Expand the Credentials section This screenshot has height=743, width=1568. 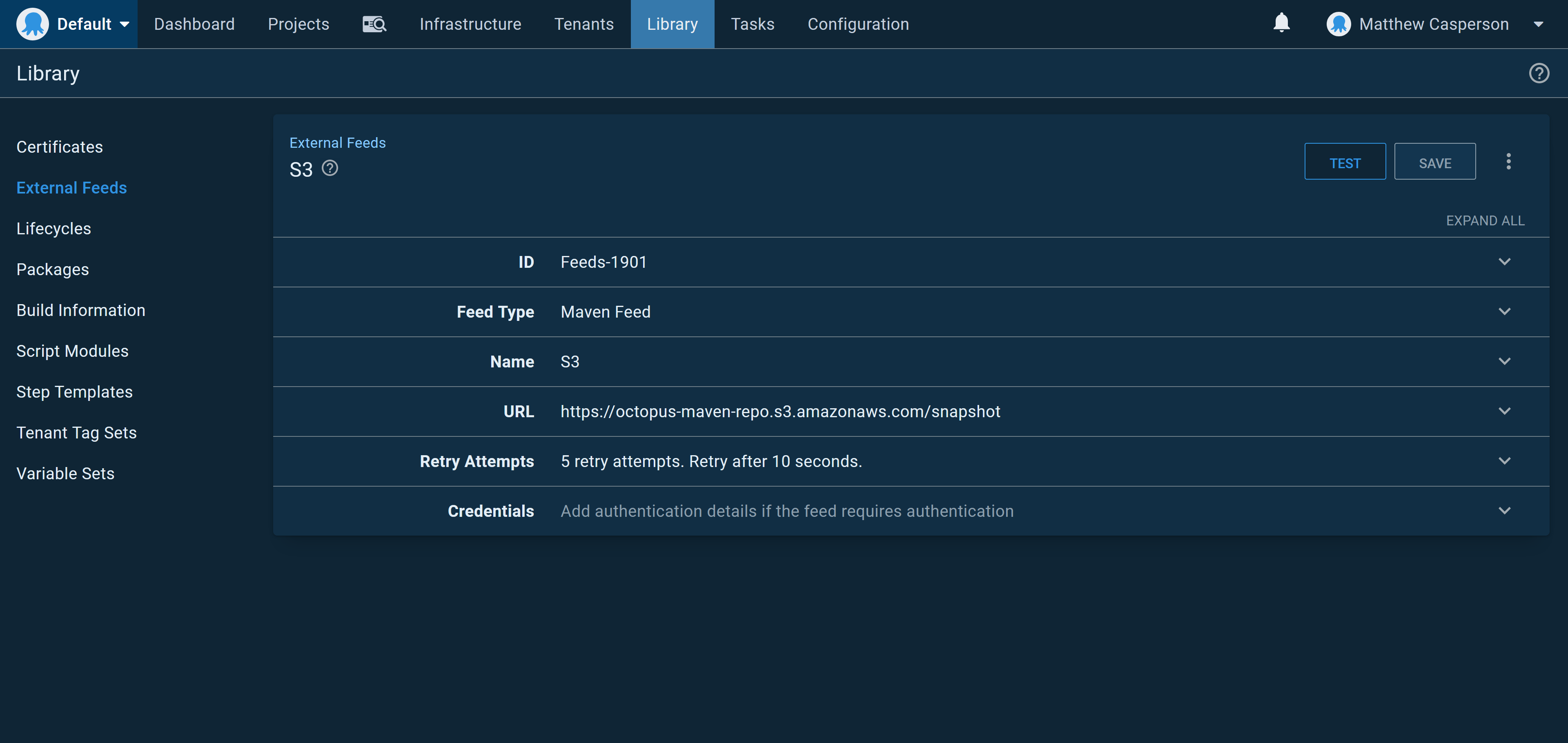1504,511
